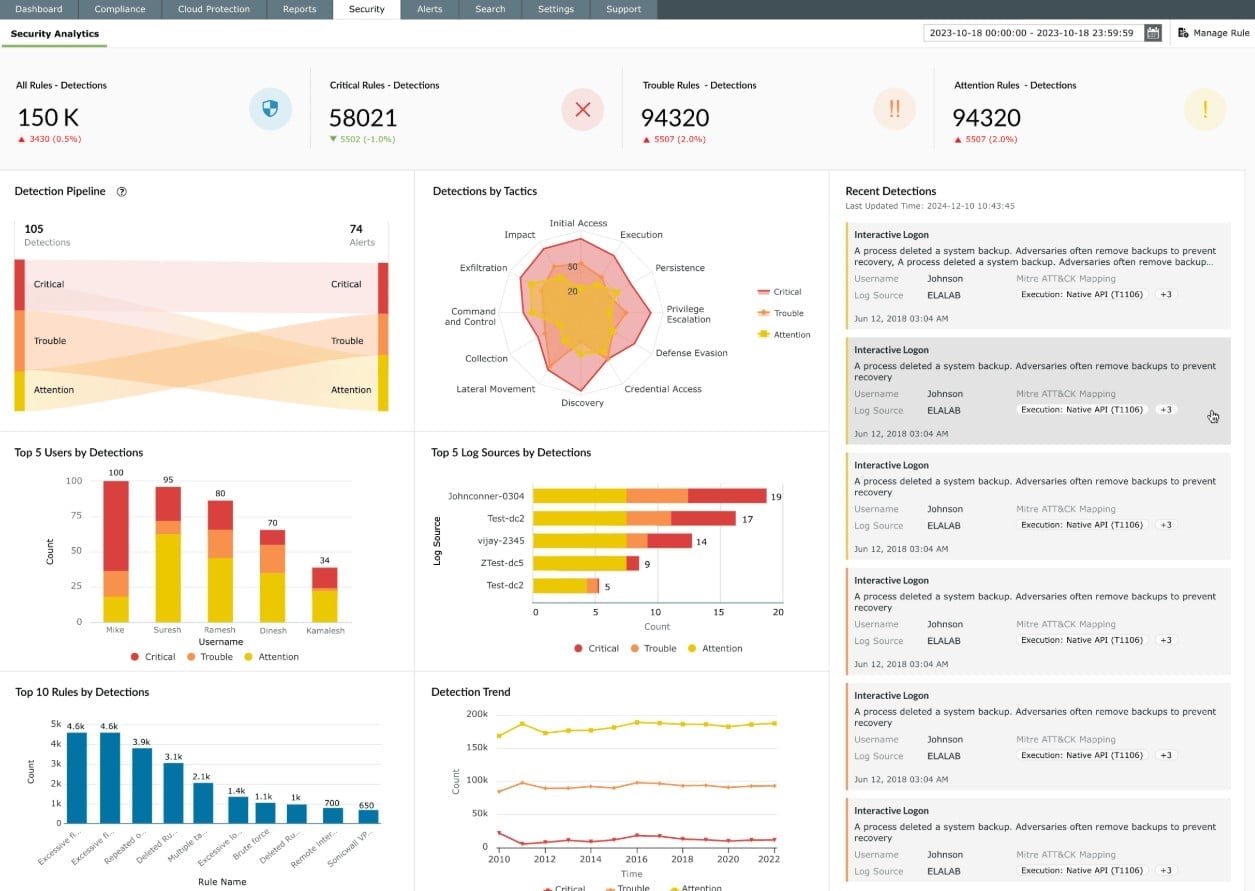Viewport: 1255px width, 891px height.
Task: Click the 650 bar in Top 10 Rules
Action: coord(369,817)
